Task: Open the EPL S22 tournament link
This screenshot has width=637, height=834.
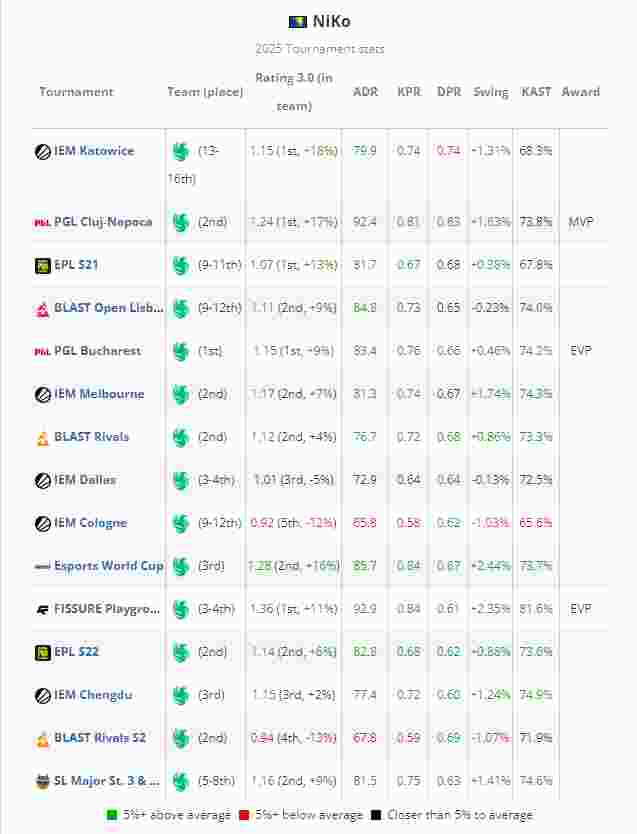Action: tap(76, 652)
